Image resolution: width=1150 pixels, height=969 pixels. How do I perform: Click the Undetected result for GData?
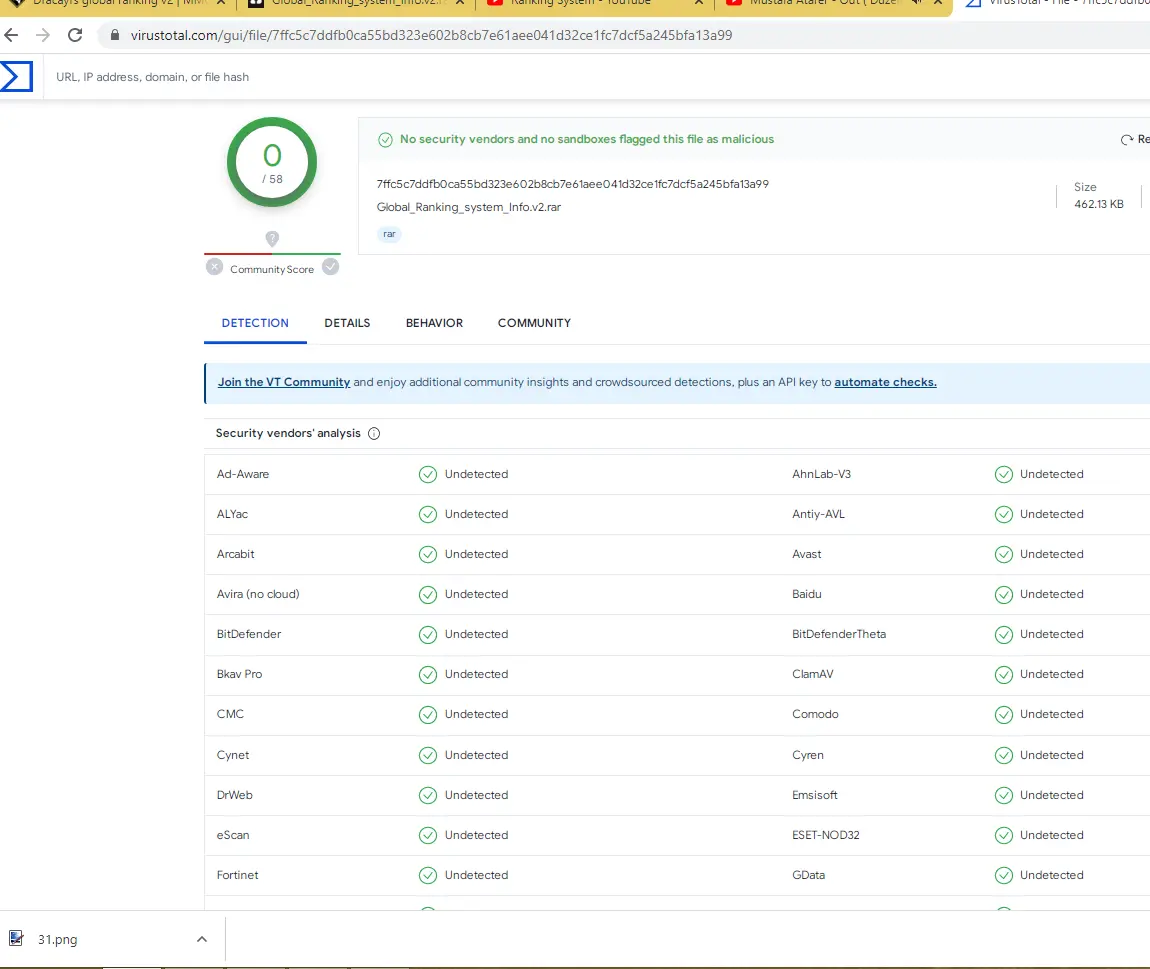(1052, 875)
